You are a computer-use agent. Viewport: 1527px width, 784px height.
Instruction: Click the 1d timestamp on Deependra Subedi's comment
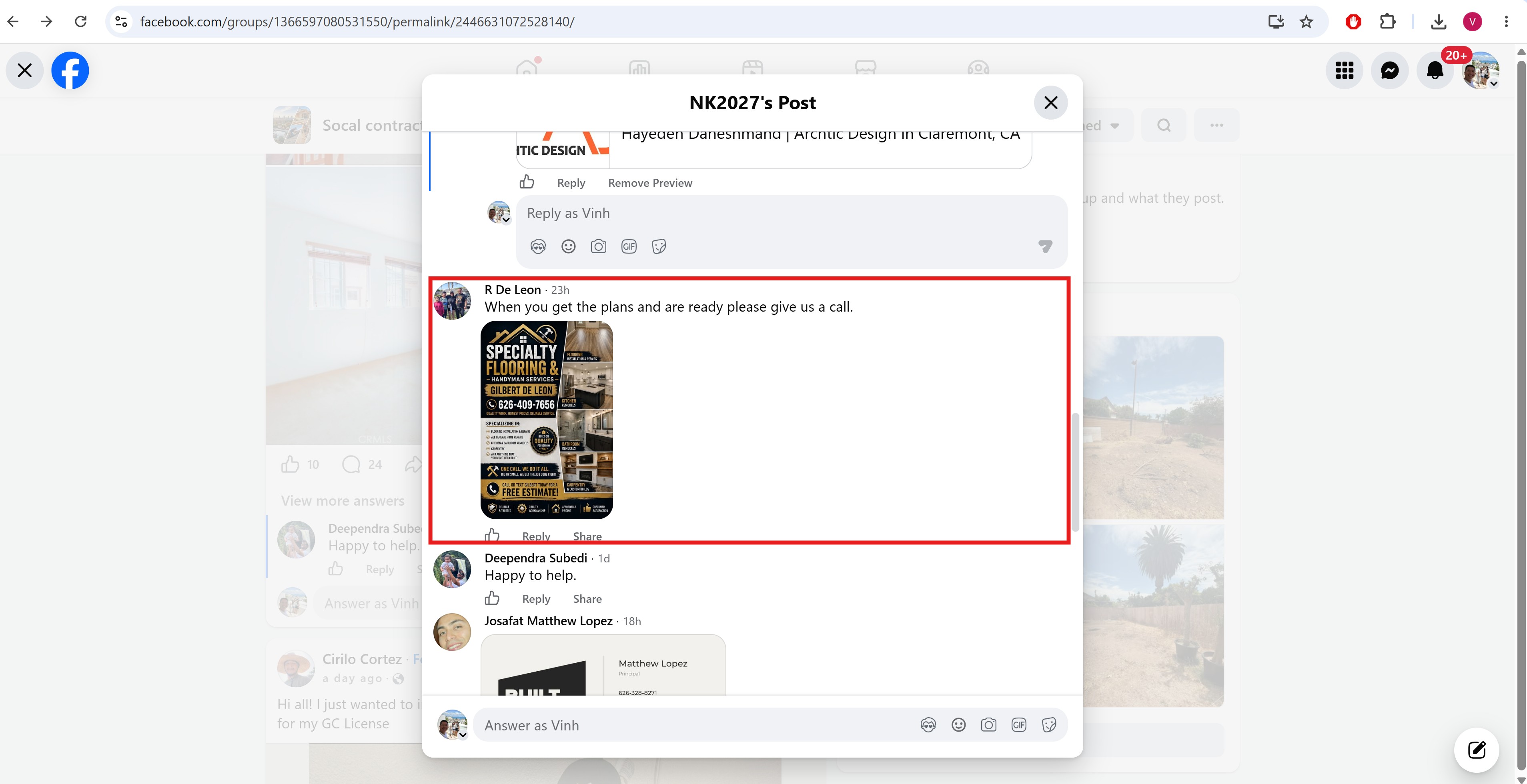pos(603,559)
